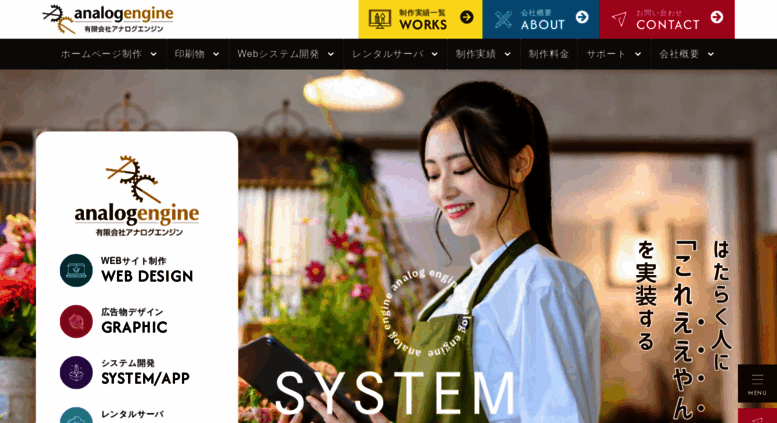Open the 会社概要 menu item
The image size is (777, 423).
pyautogui.click(x=679, y=54)
